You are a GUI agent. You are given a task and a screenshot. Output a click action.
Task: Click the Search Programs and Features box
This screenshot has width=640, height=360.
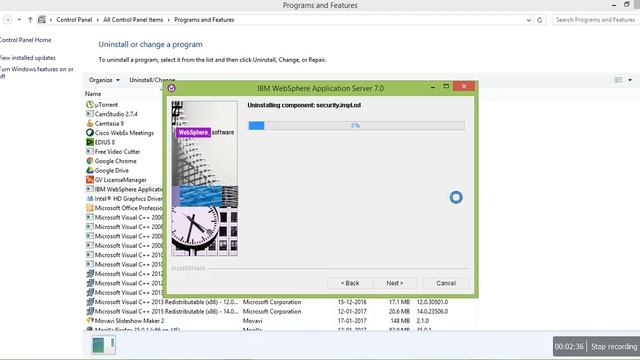pos(596,20)
